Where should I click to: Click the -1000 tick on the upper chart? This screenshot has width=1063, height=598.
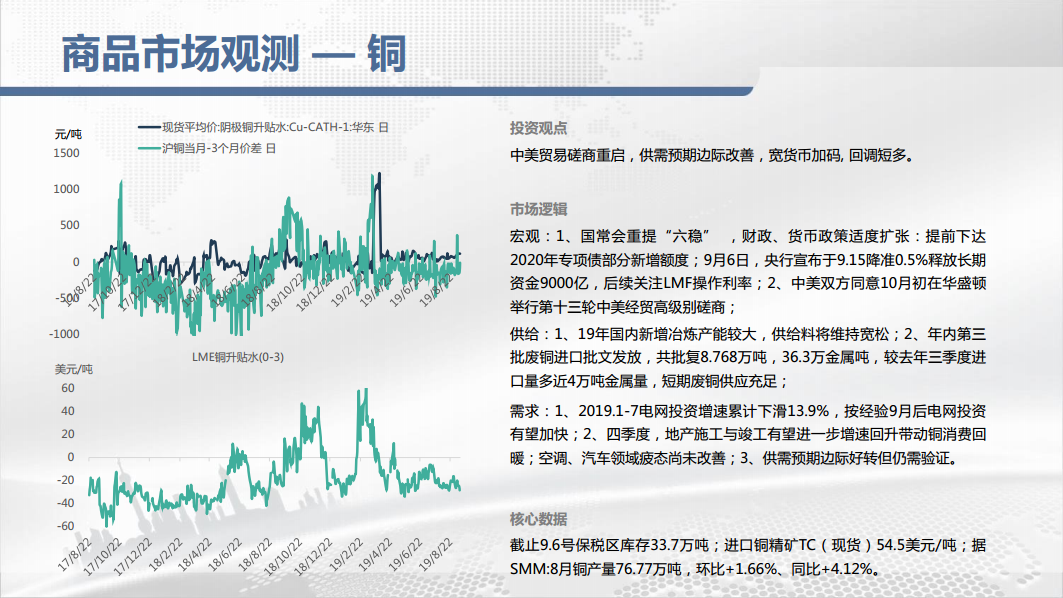[x=64, y=333]
